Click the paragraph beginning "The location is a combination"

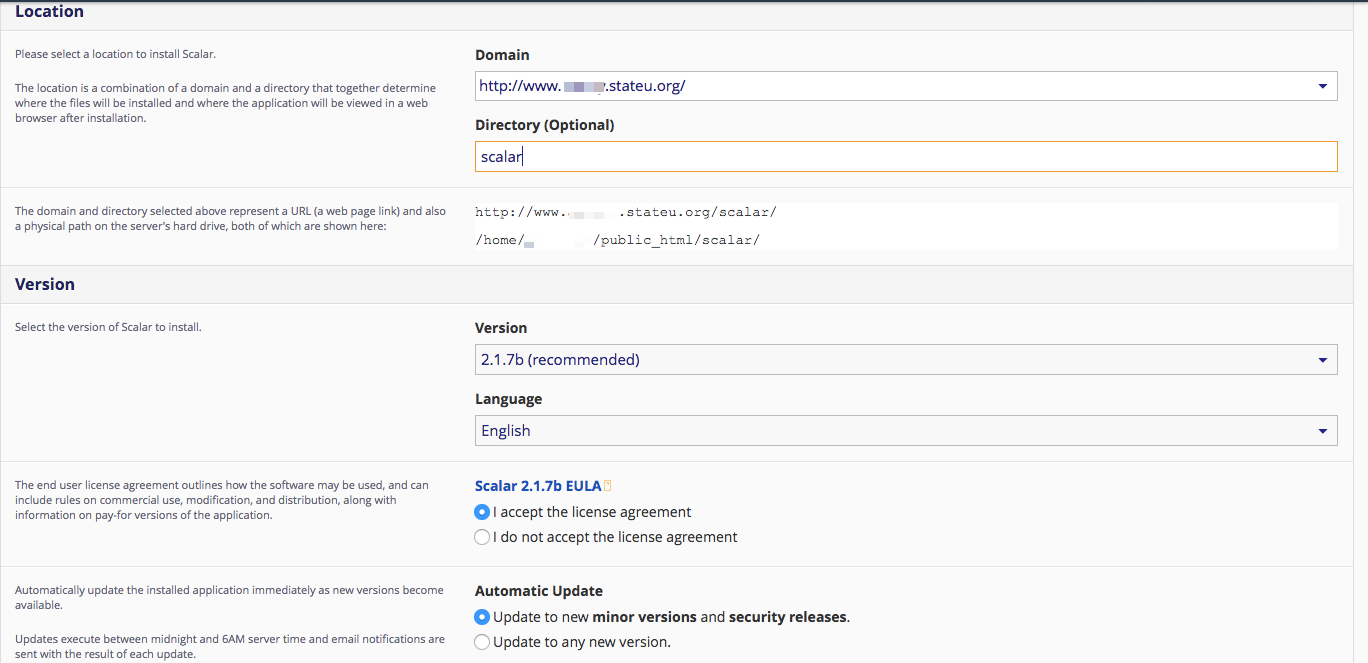[225, 103]
